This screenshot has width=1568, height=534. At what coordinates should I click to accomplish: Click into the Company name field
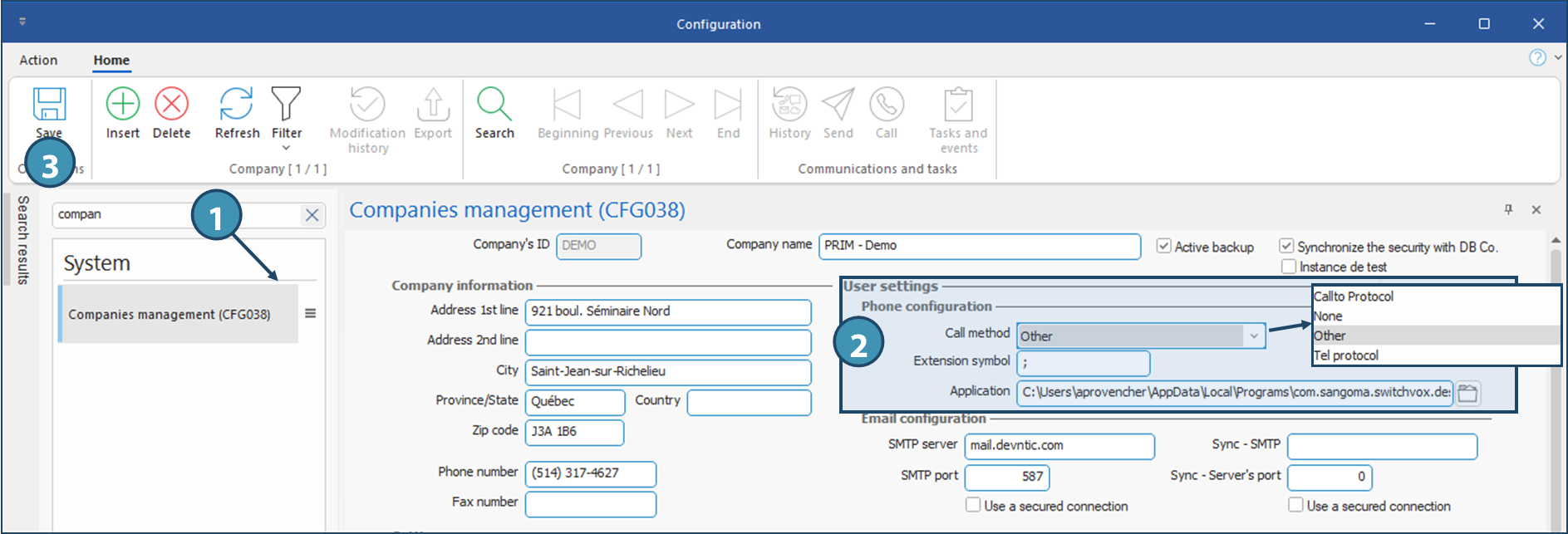[979, 246]
